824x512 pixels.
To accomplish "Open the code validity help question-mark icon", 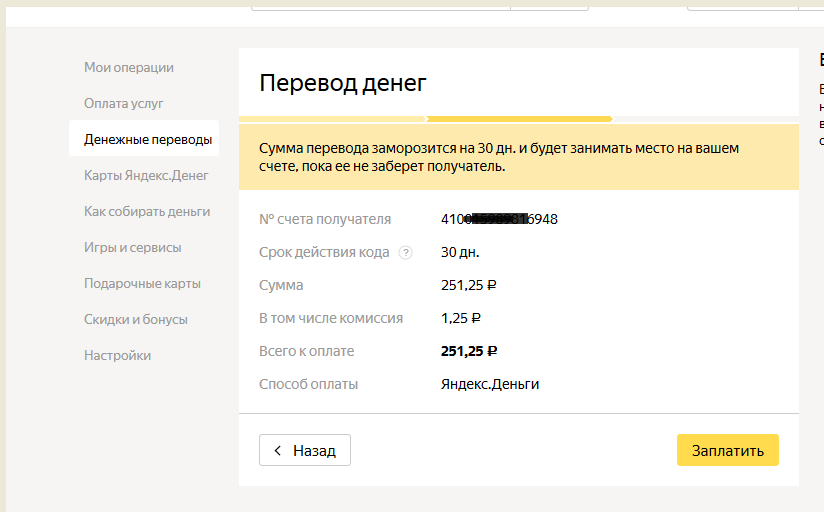I will tap(405, 253).
